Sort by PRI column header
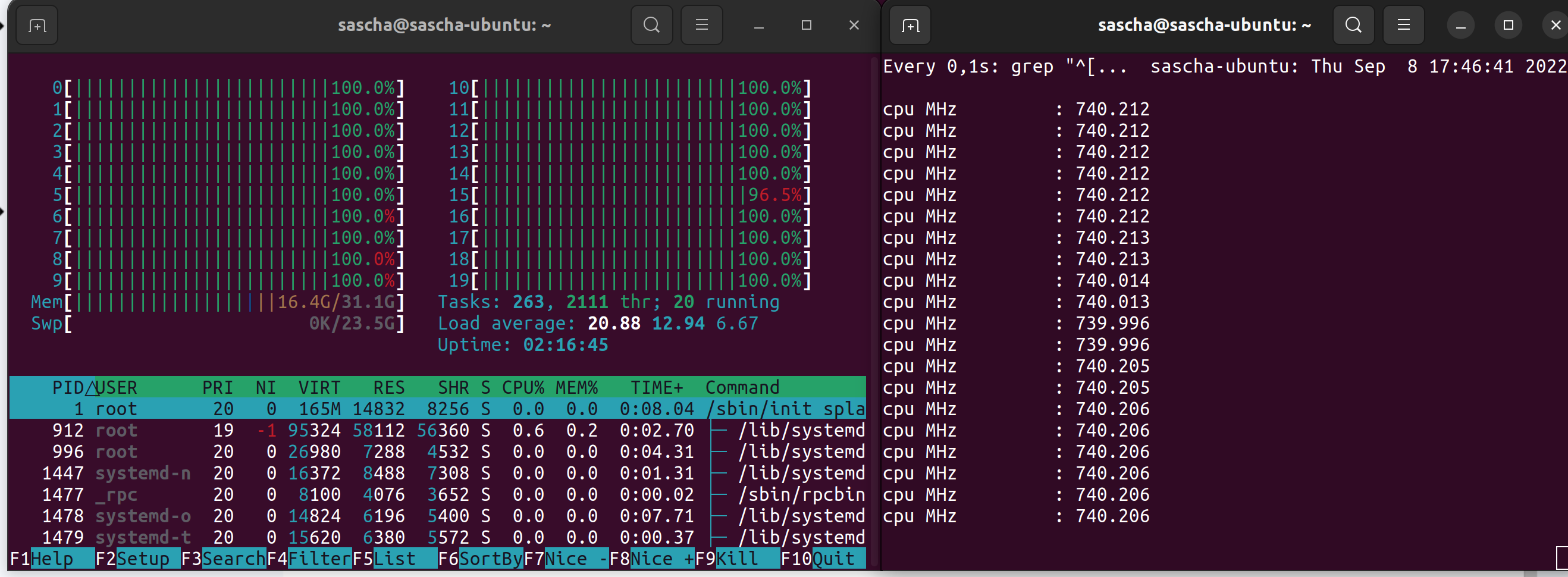 click(x=217, y=387)
